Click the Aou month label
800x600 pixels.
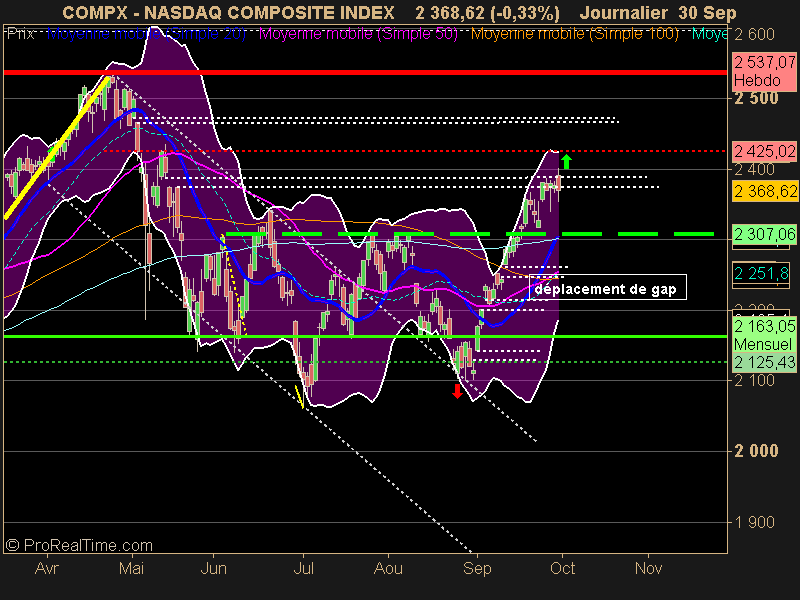pyautogui.click(x=388, y=568)
